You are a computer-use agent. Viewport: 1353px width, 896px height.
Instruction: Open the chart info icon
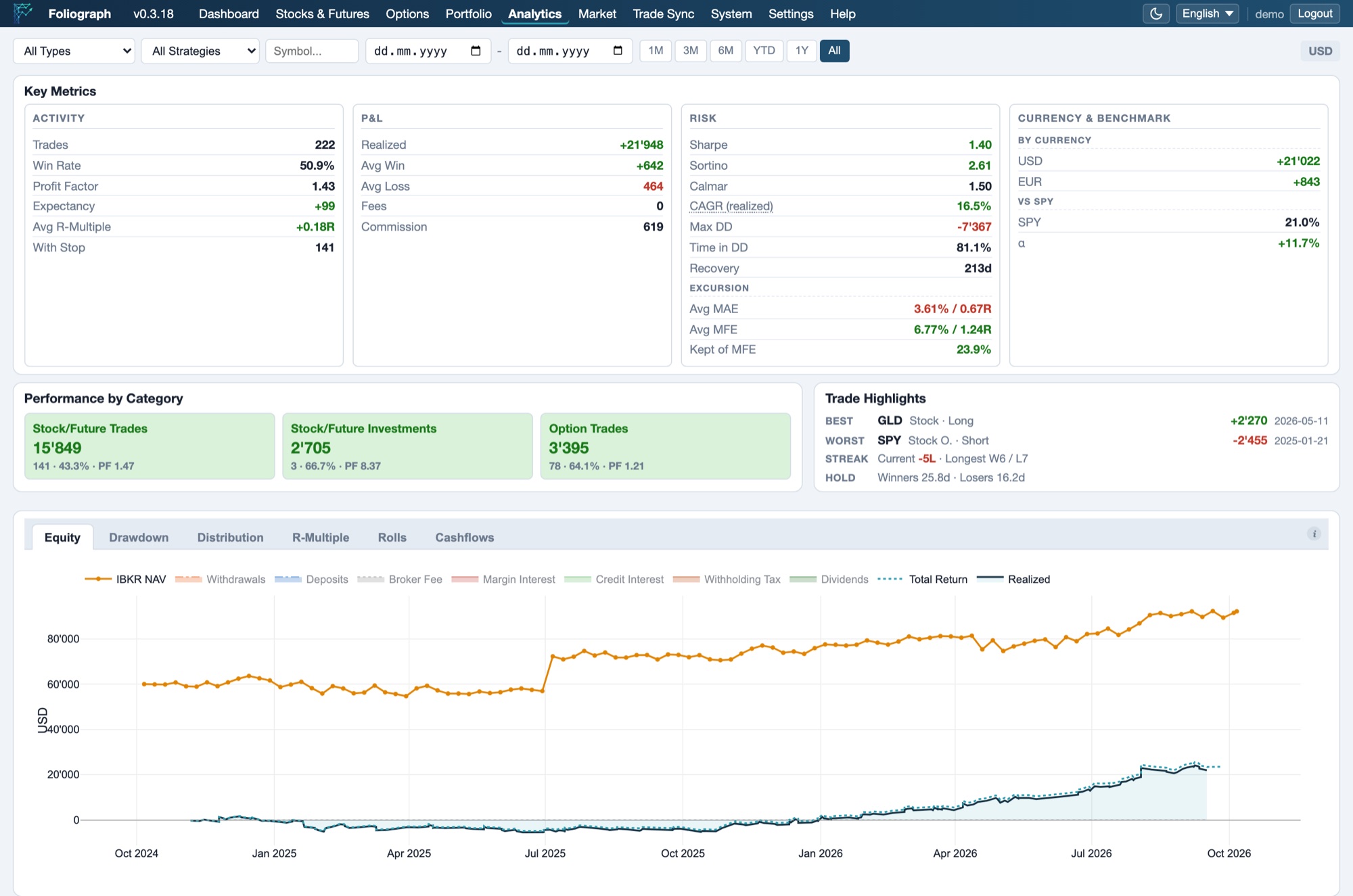pyautogui.click(x=1314, y=534)
